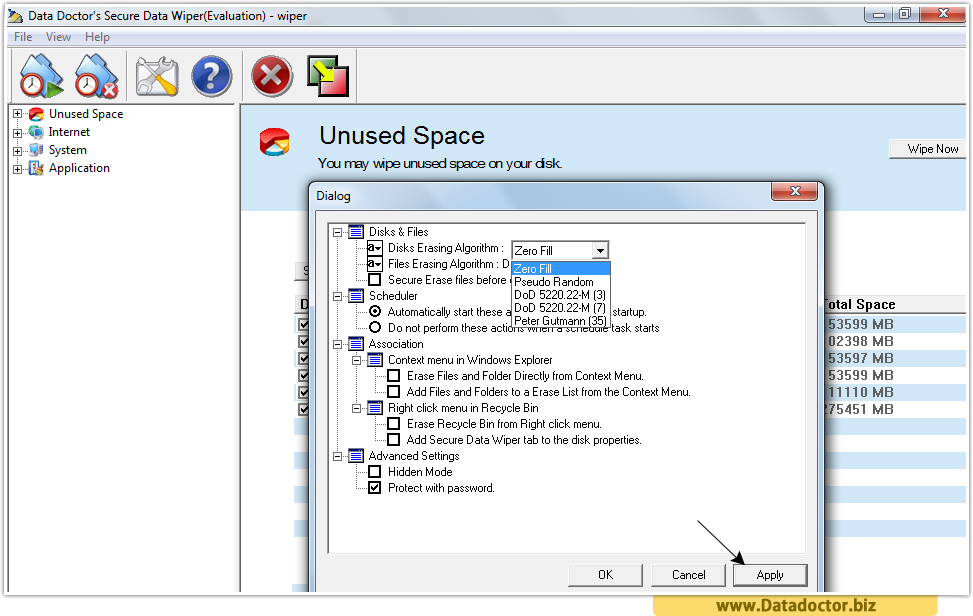Enable Add Files and Folders to Erase List
973x616 pixels.
tap(393, 392)
